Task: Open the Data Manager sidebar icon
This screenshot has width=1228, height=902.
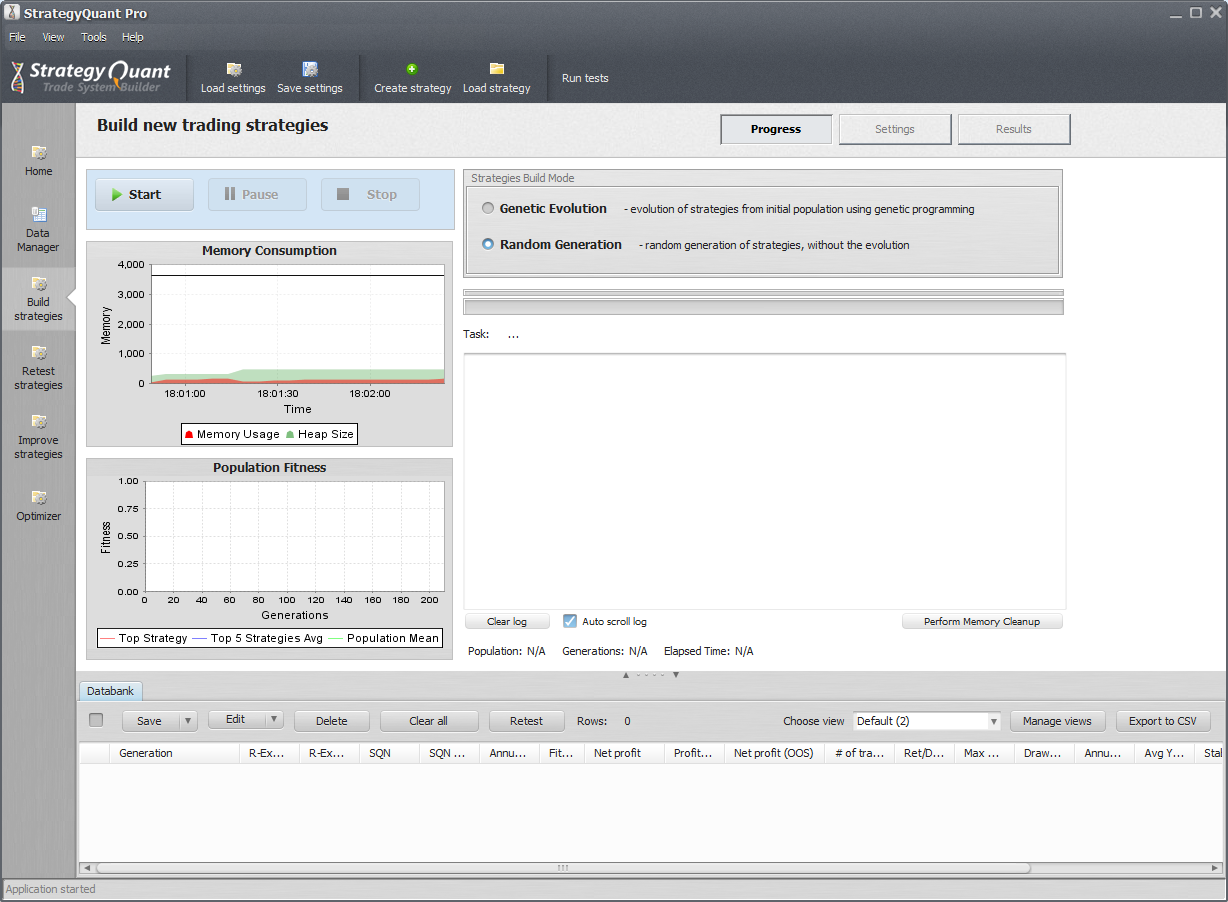Action: pos(39,214)
